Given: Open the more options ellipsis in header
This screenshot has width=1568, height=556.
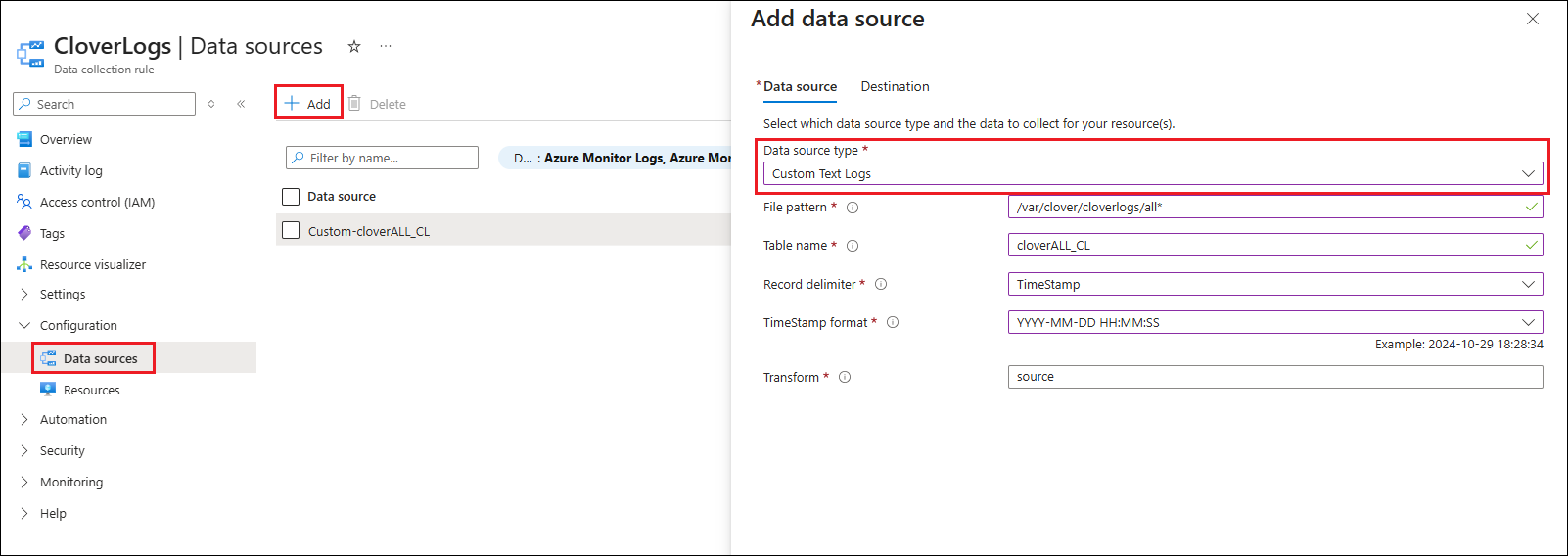Looking at the screenshot, I should coord(386,46).
